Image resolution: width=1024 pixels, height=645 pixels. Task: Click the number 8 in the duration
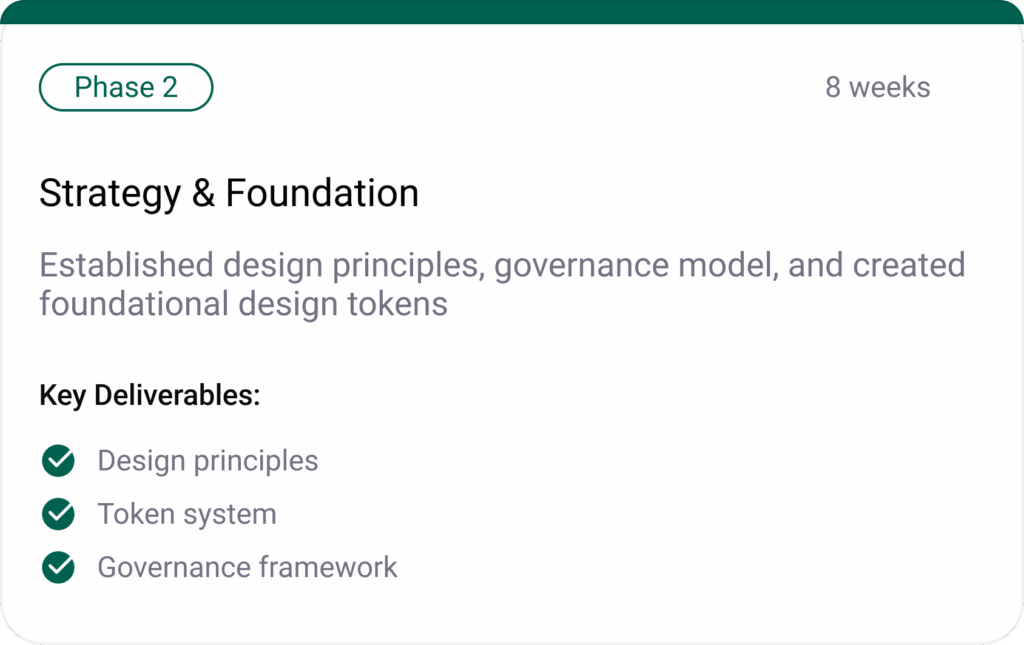tap(833, 87)
